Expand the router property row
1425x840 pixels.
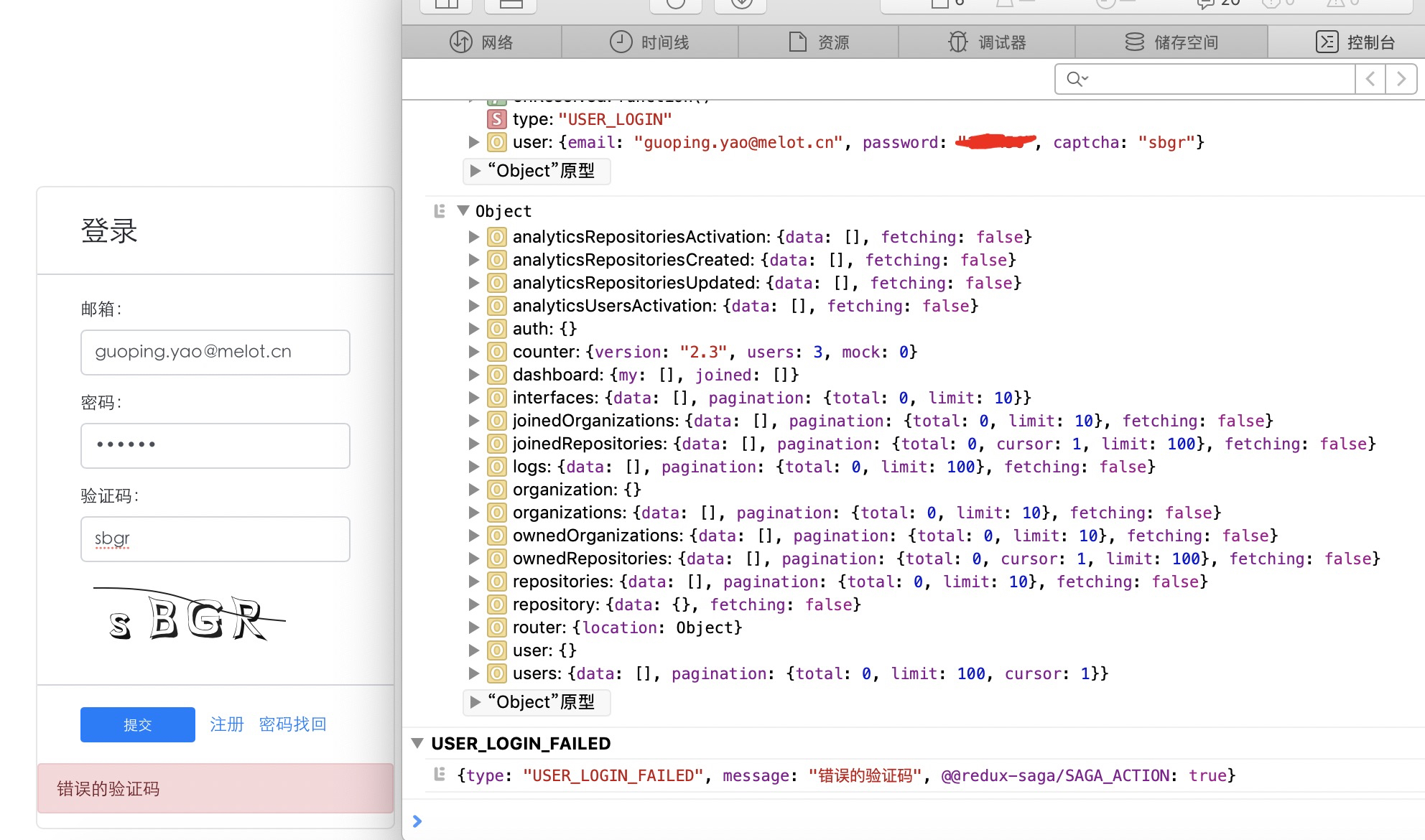(474, 627)
